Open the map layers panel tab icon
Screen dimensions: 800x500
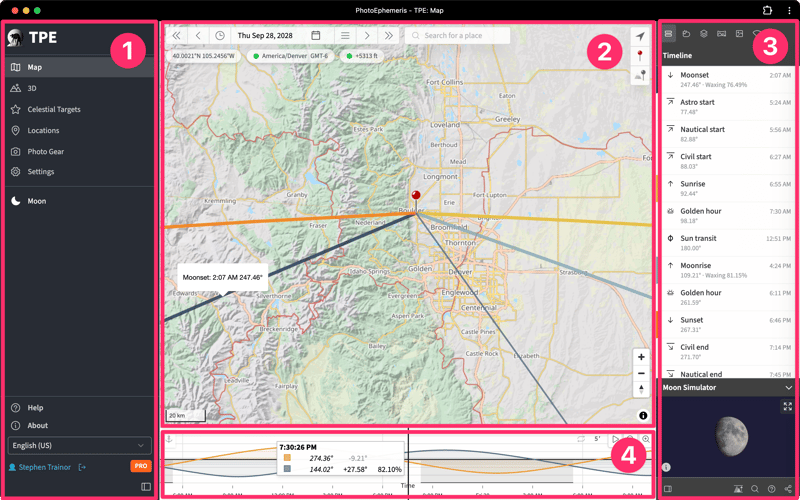click(x=704, y=34)
